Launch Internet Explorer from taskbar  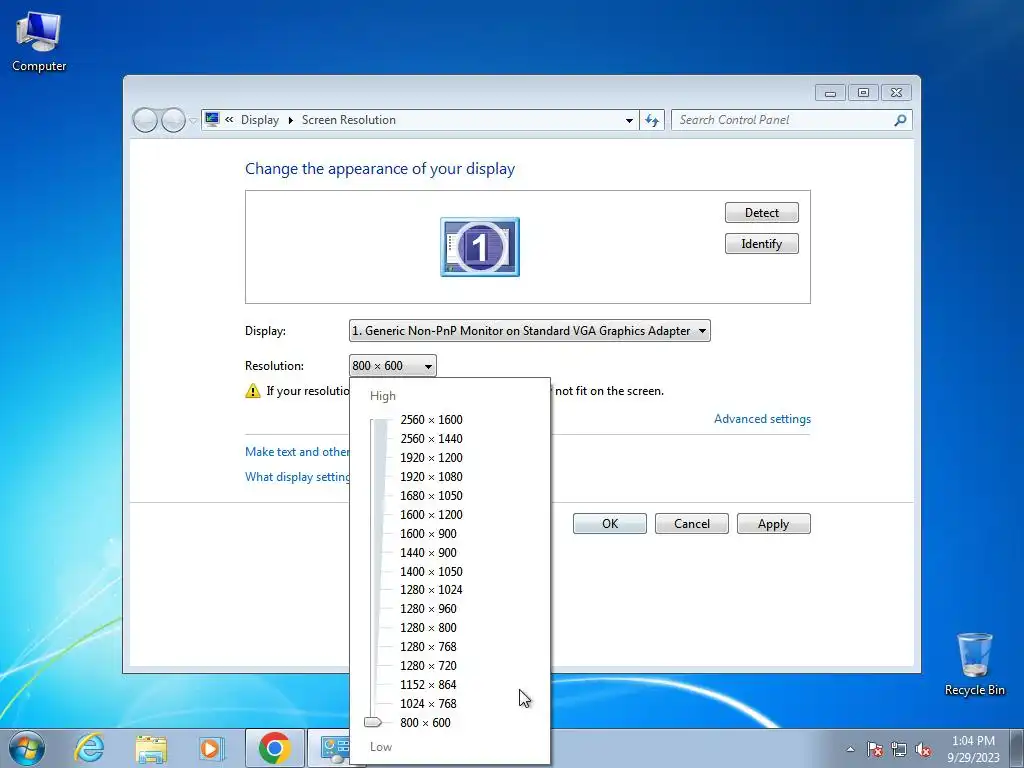tap(89, 748)
